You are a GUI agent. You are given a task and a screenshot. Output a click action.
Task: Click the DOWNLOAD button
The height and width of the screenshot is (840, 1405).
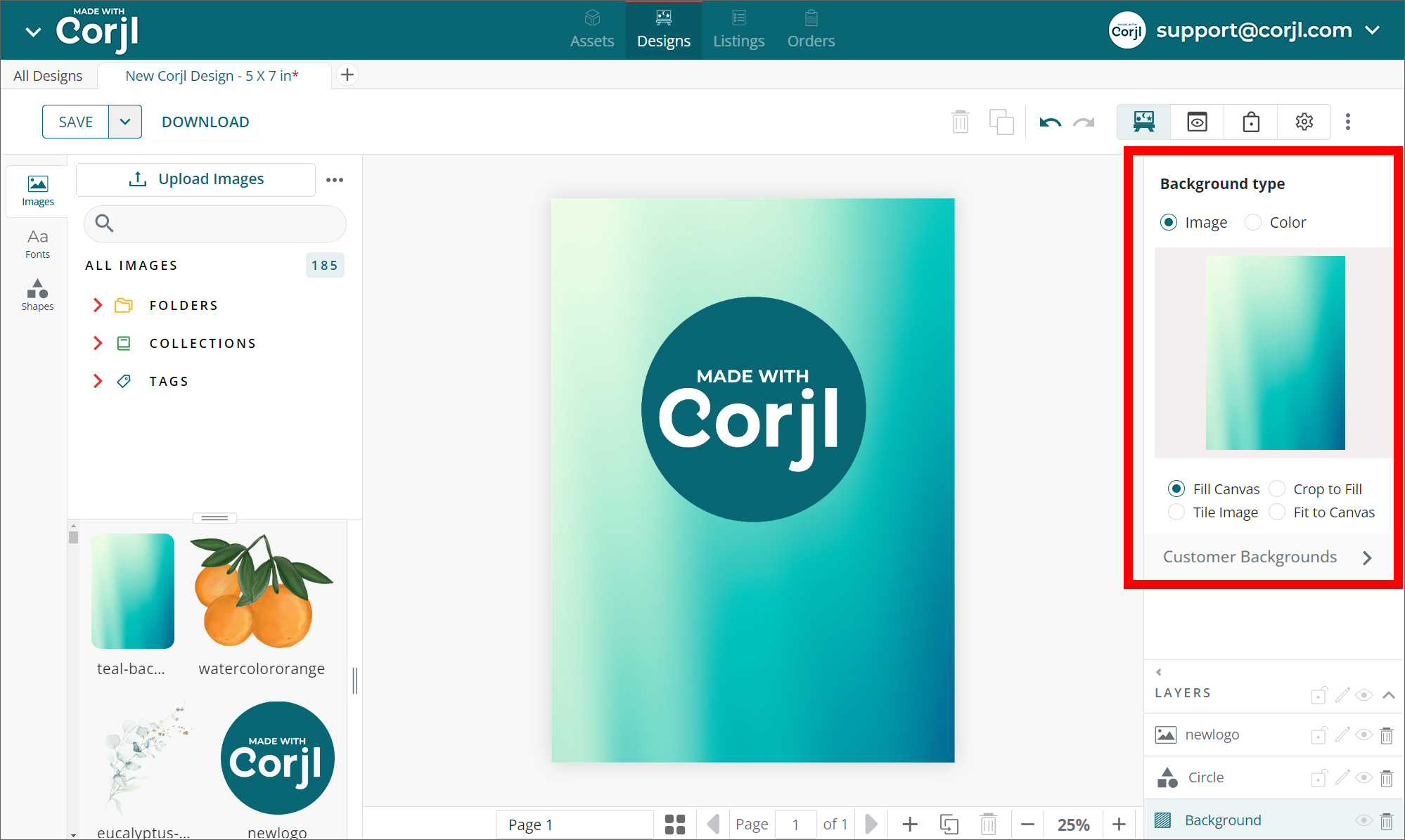(x=205, y=122)
